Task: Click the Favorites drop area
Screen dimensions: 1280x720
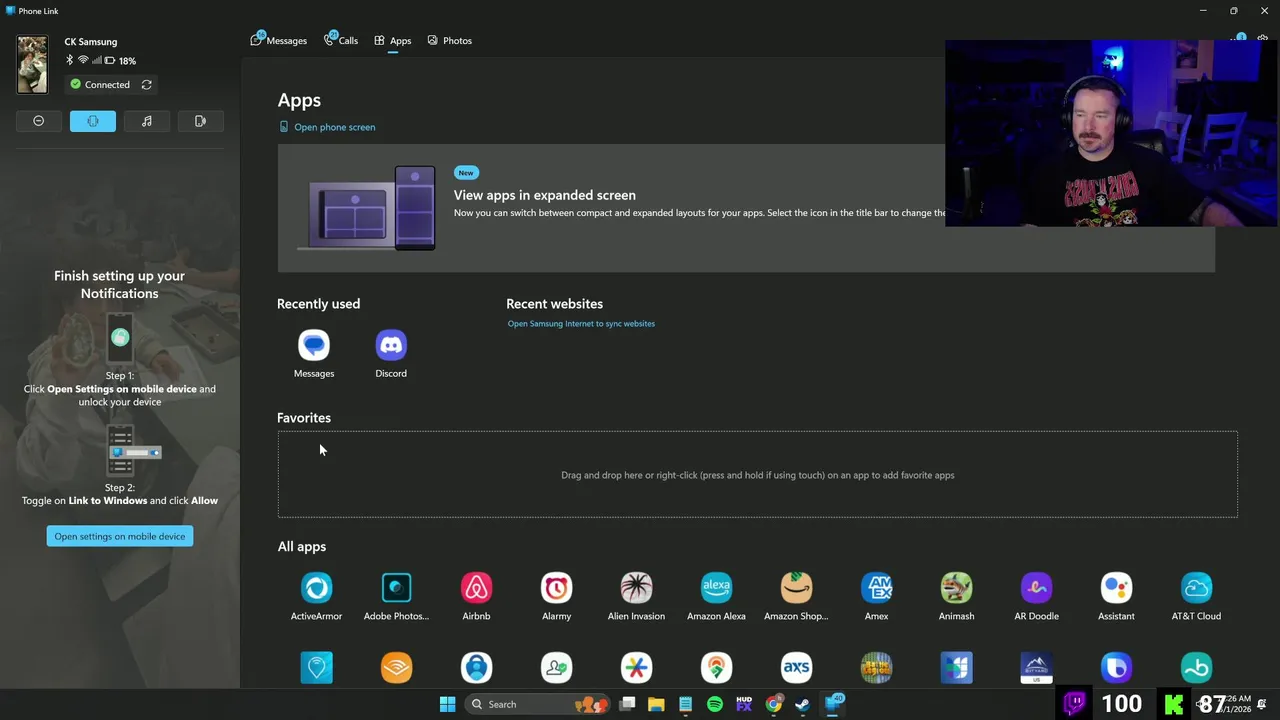Action: (757, 475)
